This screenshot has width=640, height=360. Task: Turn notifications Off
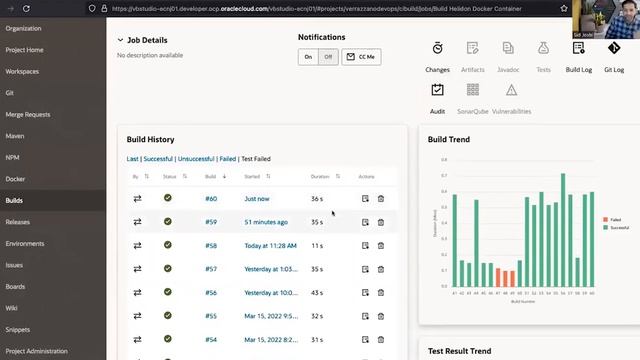328,57
